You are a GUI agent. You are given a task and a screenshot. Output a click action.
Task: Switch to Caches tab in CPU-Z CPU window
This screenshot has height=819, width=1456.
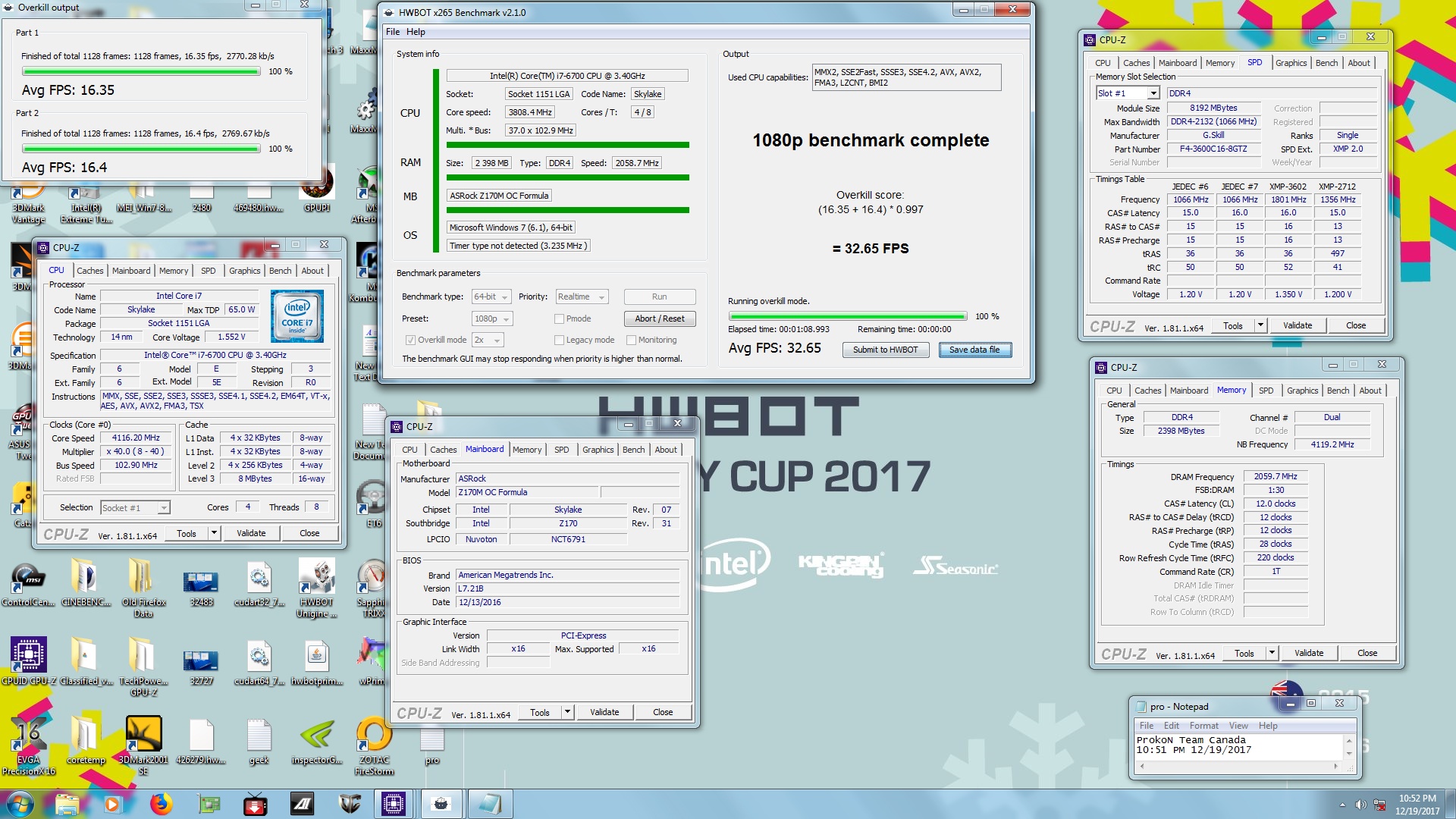coord(89,271)
